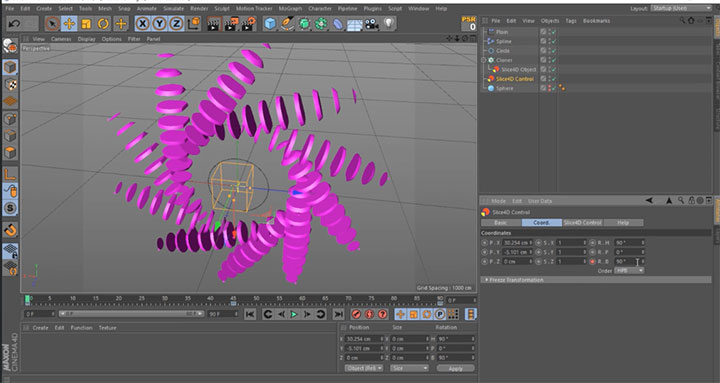Viewport: 720px width, 383px height.
Task: Open the attribute Help tab
Action: (623, 223)
